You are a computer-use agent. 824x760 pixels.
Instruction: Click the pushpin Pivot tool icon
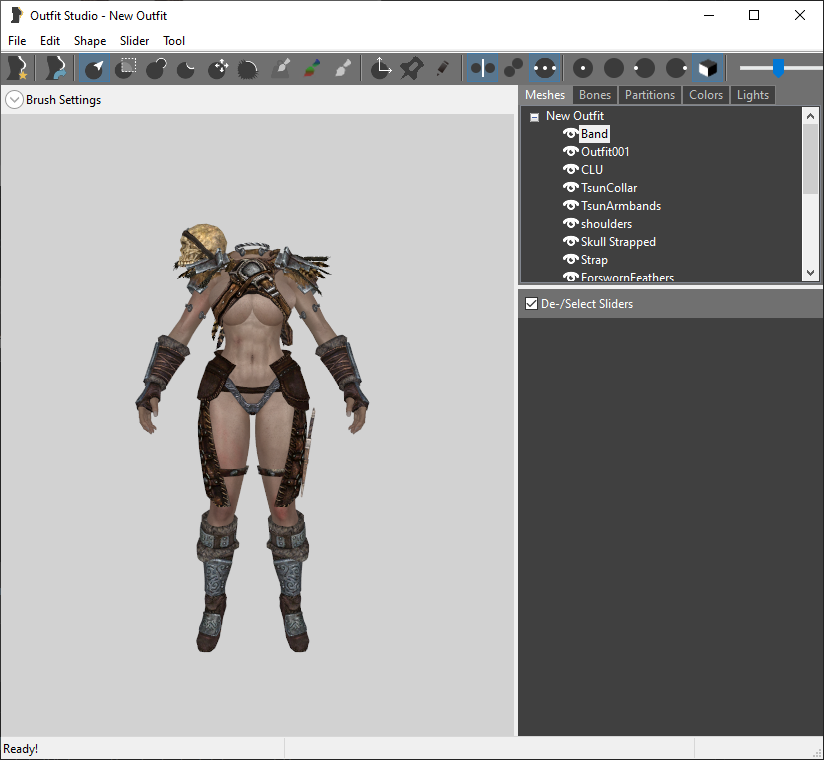coord(411,68)
